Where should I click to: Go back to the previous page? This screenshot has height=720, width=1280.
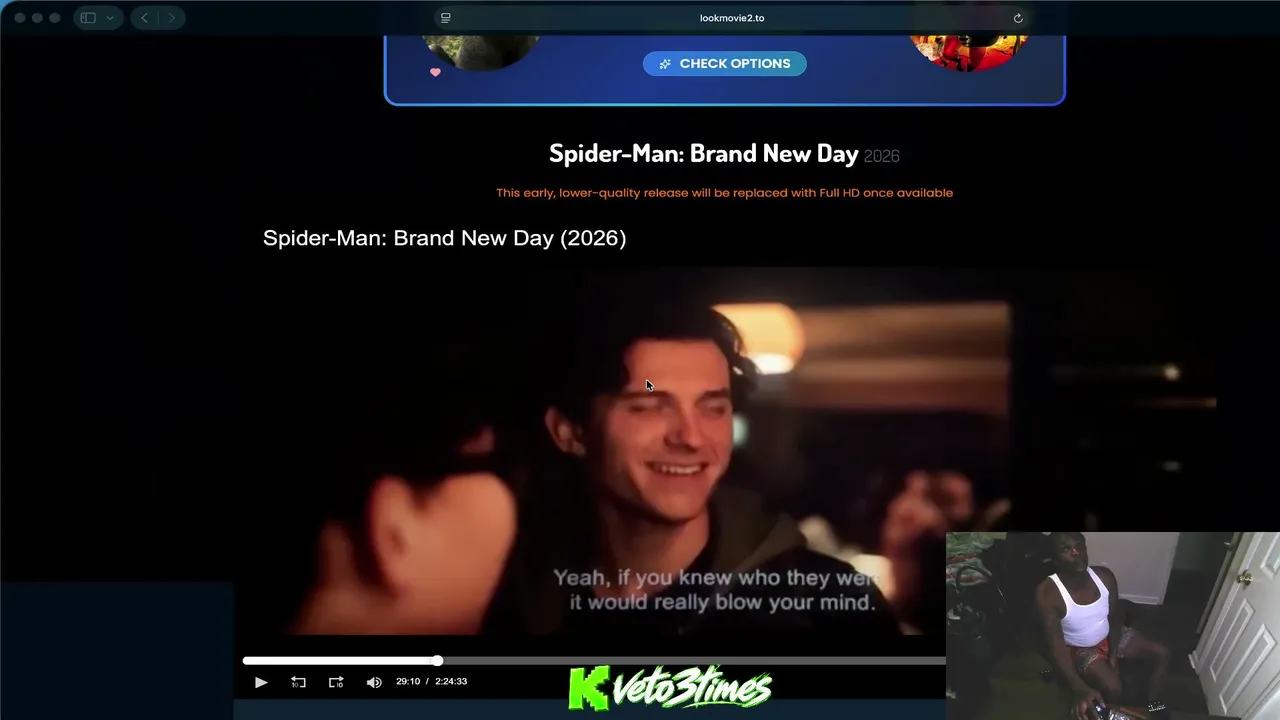144,18
